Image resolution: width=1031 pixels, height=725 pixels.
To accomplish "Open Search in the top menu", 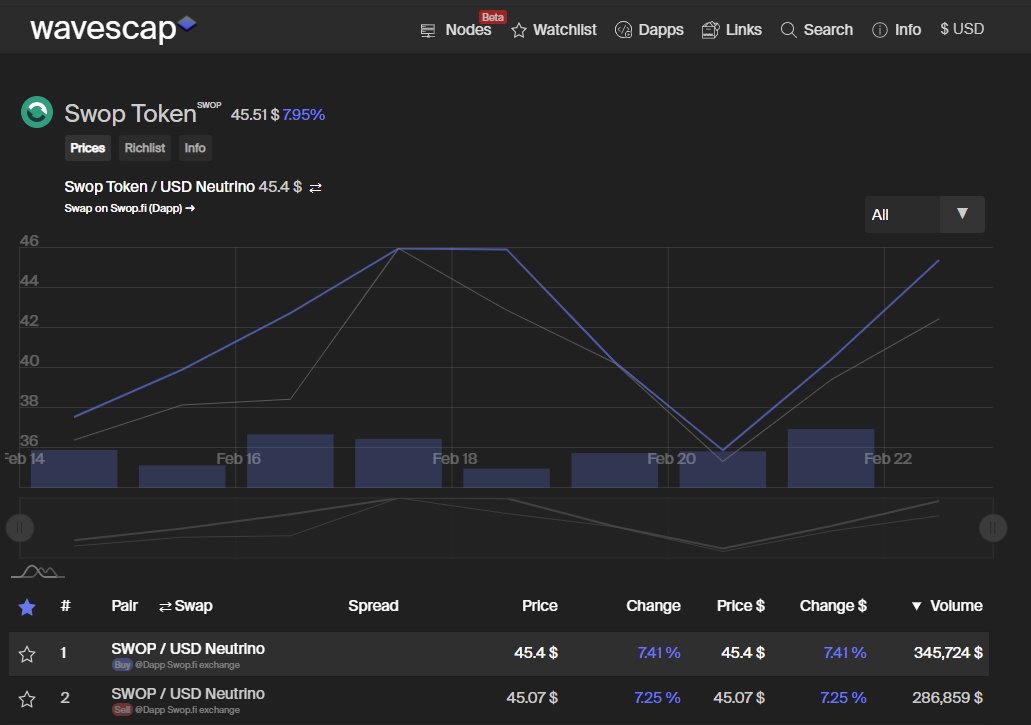I will tap(828, 30).
